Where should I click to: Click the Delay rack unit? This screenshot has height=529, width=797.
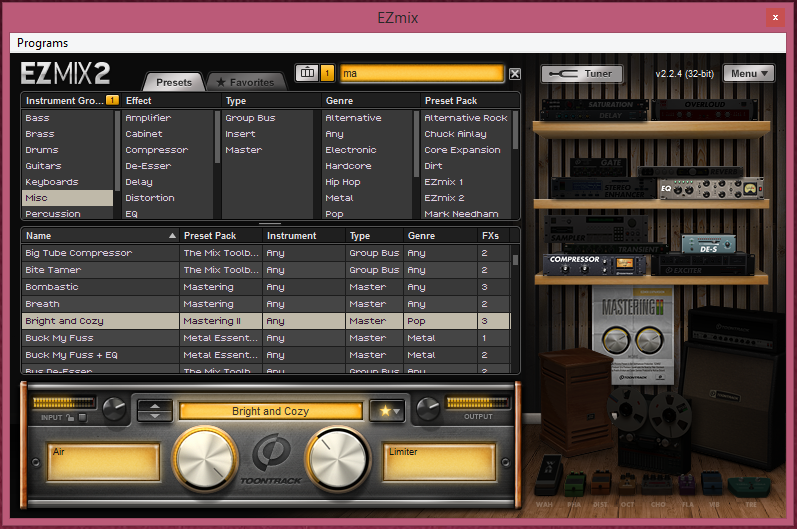point(595,115)
